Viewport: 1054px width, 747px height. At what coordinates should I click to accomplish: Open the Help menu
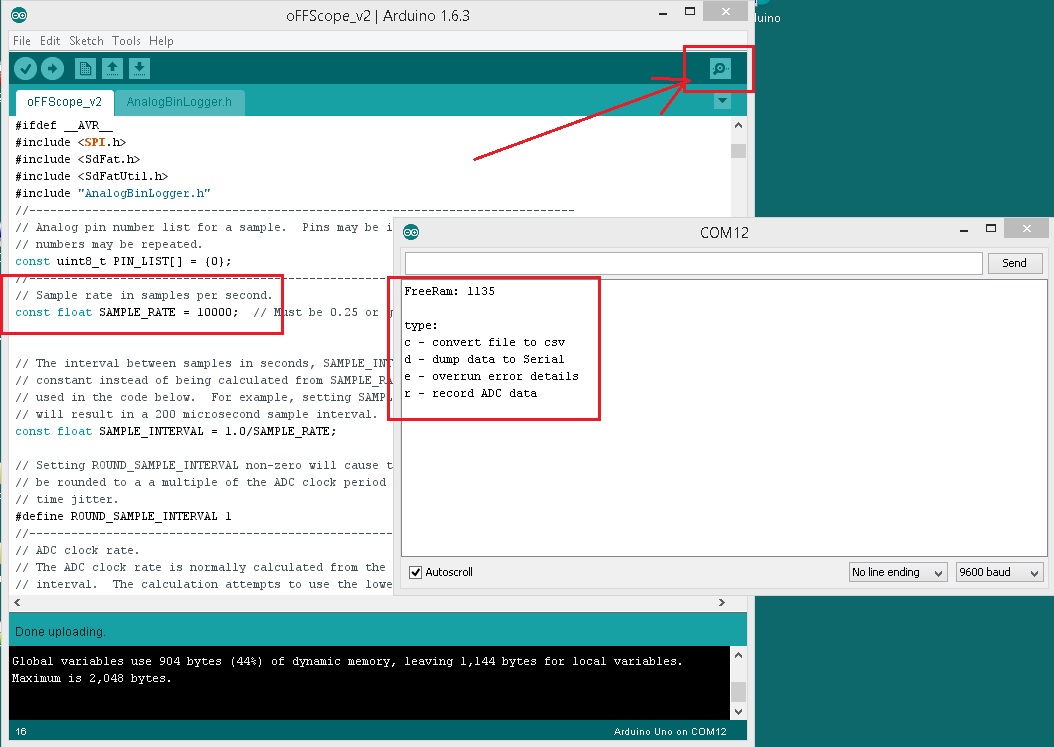point(161,41)
